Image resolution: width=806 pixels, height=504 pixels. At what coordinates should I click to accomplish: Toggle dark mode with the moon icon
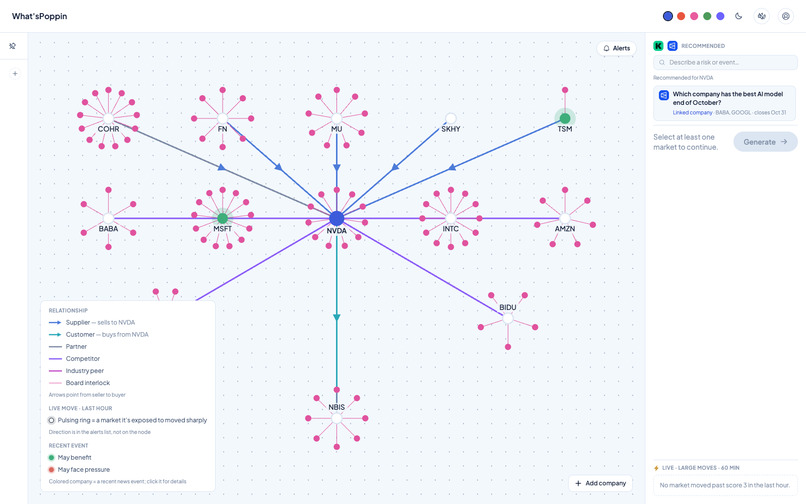pyautogui.click(x=738, y=16)
